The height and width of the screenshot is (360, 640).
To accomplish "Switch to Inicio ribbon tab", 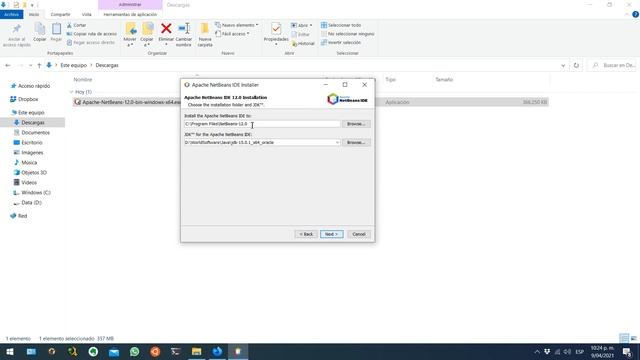I will click(34, 14).
